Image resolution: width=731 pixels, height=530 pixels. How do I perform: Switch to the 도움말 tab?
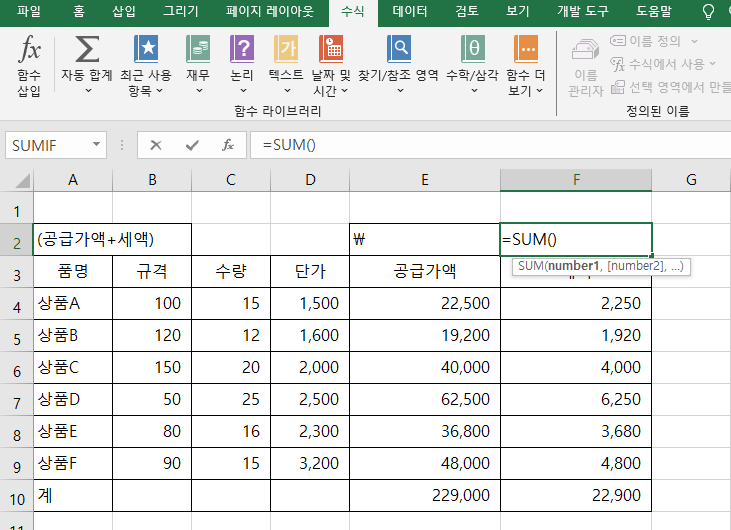click(654, 11)
